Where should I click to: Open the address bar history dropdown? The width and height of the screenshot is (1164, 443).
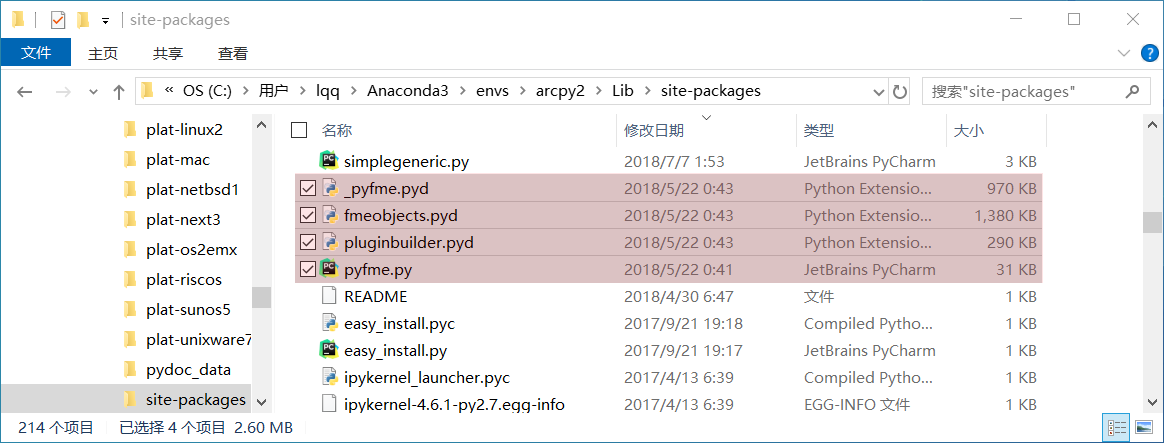point(877,92)
